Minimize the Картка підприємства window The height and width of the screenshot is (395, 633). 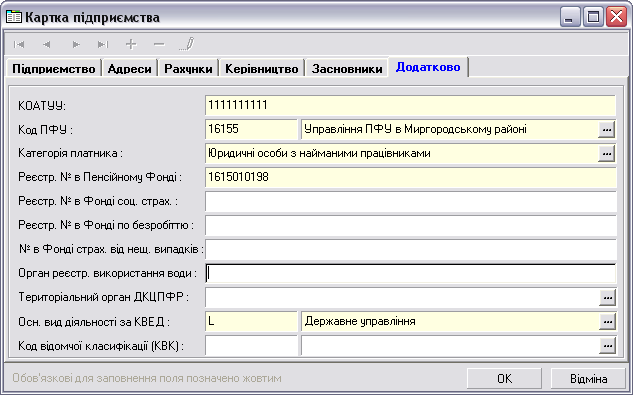570,17
